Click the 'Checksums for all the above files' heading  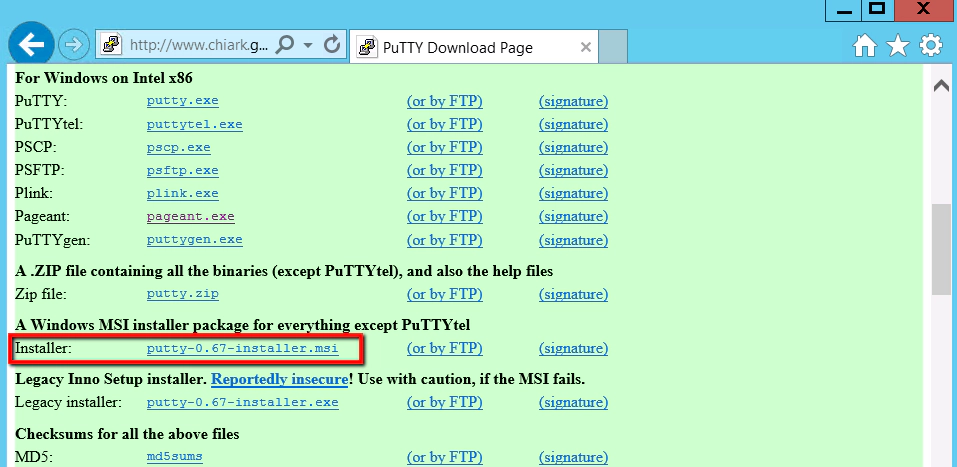127,434
